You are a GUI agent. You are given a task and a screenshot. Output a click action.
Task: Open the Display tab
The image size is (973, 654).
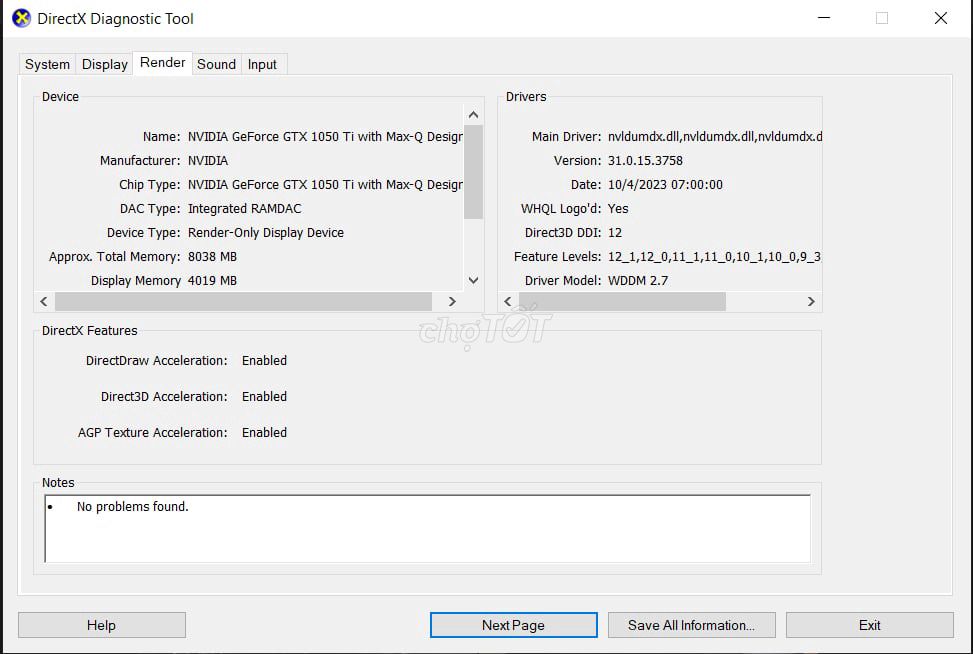point(104,64)
